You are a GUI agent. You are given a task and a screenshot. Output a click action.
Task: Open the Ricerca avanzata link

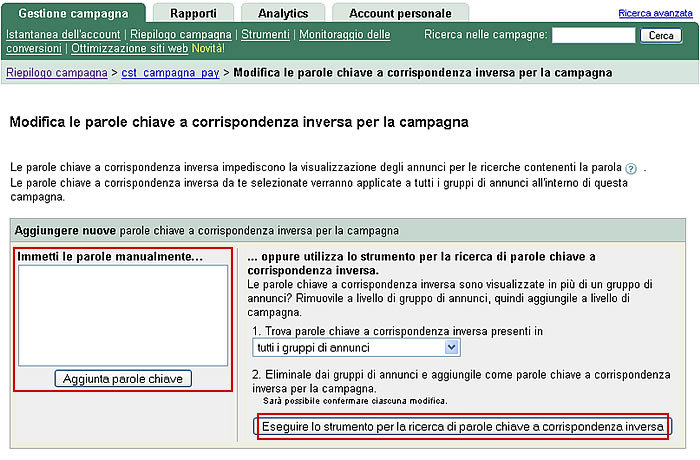coord(655,13)
